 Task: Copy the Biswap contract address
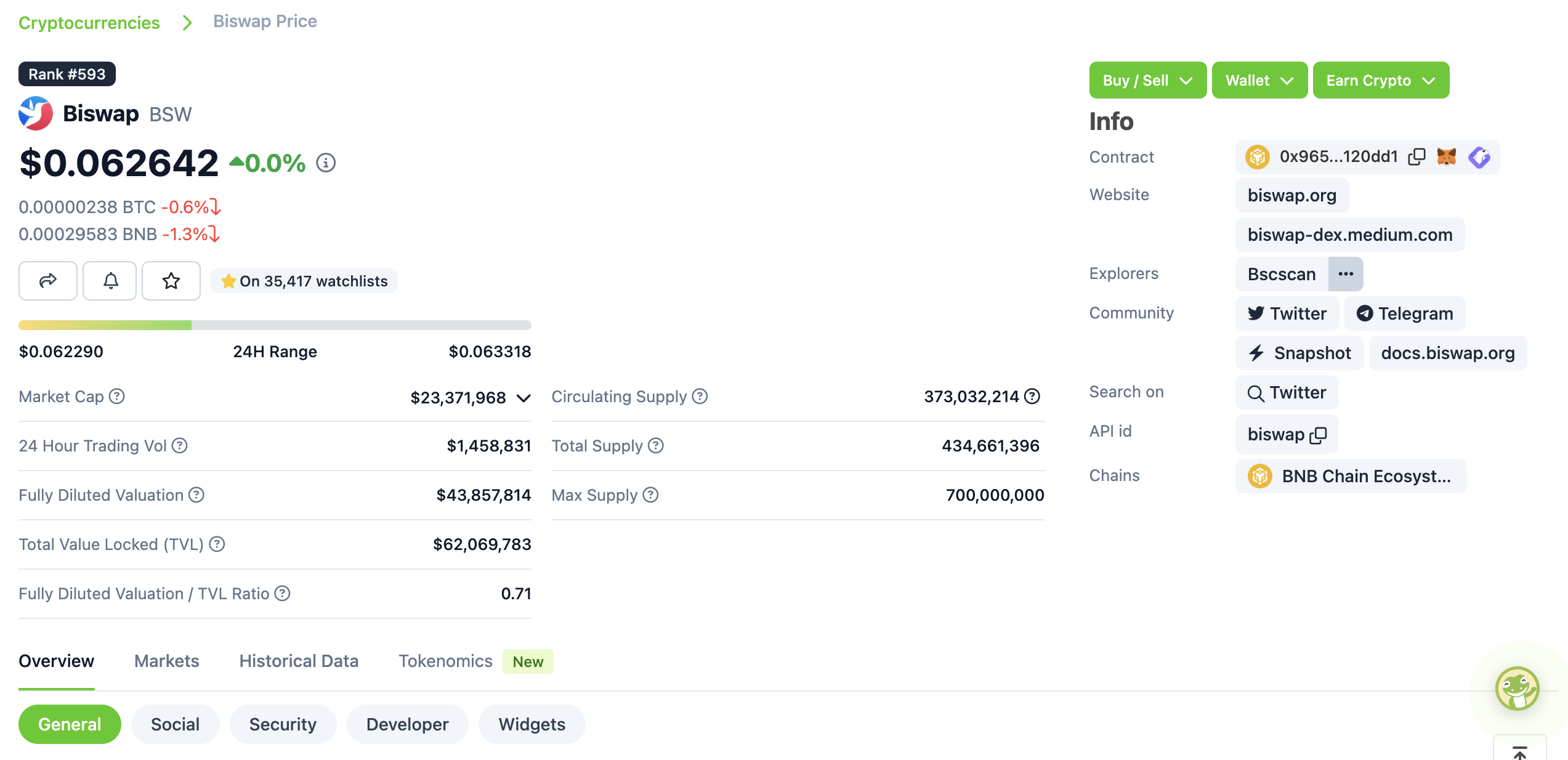point(1416,156)
